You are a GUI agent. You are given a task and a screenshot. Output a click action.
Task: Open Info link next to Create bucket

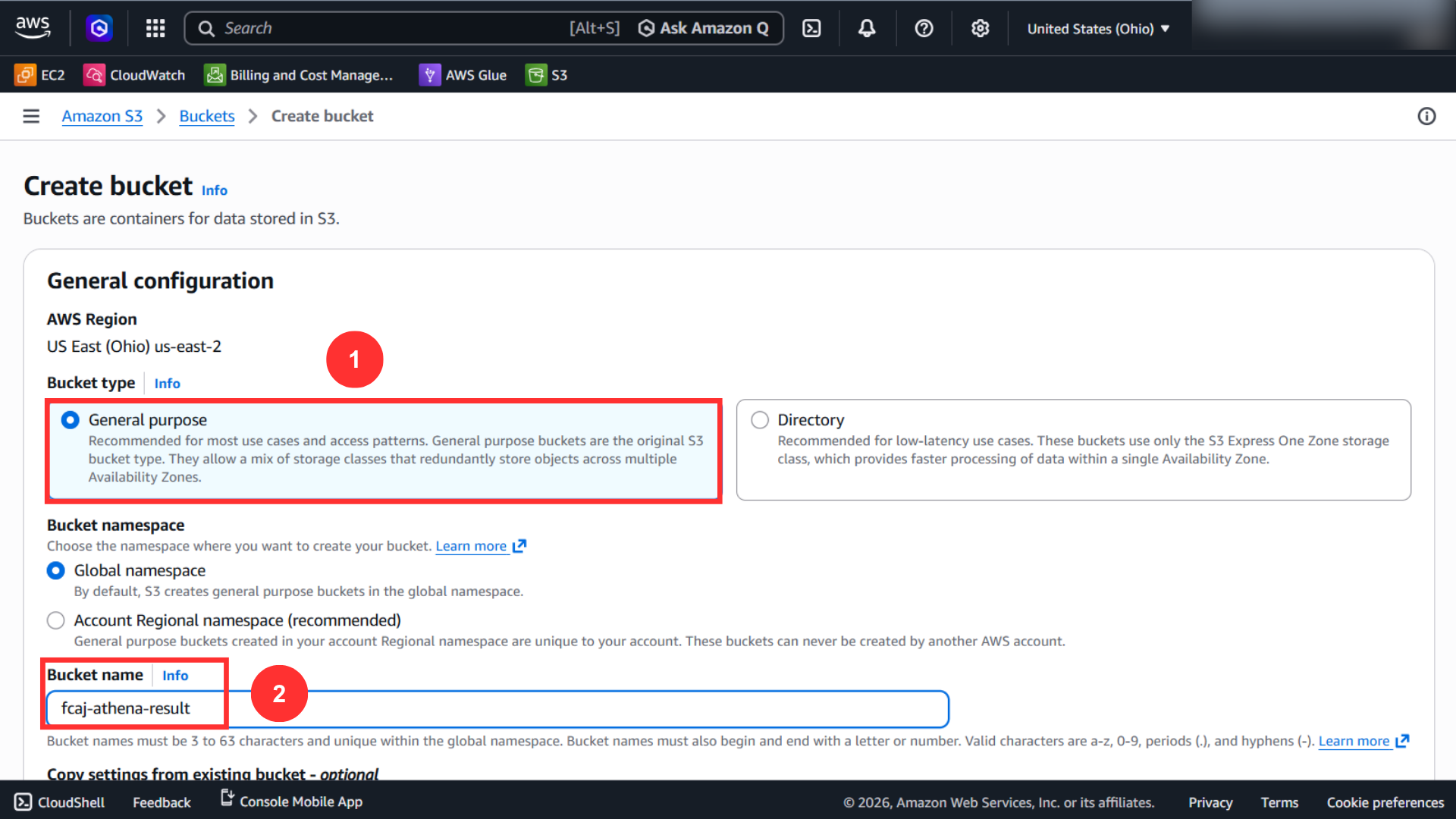point(215,190)
